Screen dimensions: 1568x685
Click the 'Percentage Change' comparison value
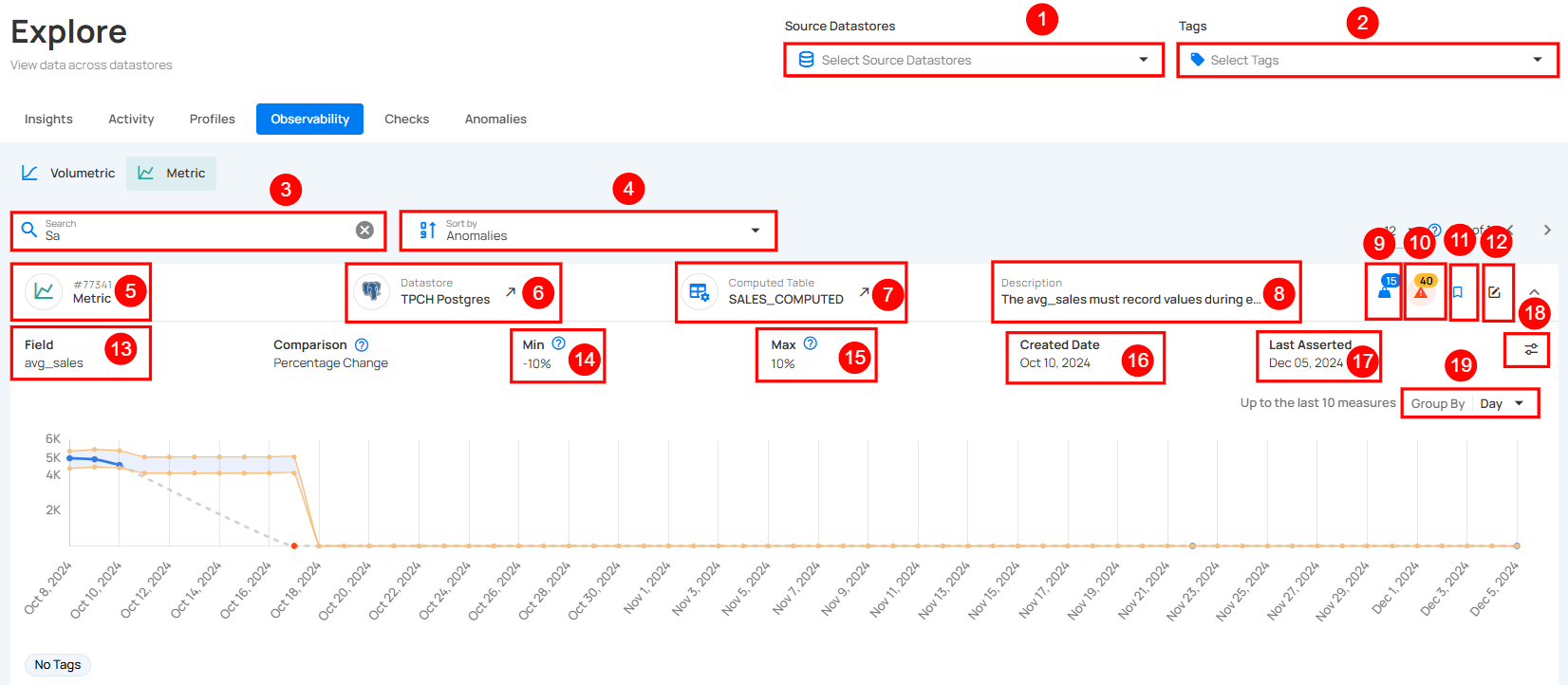click(330, 363)
